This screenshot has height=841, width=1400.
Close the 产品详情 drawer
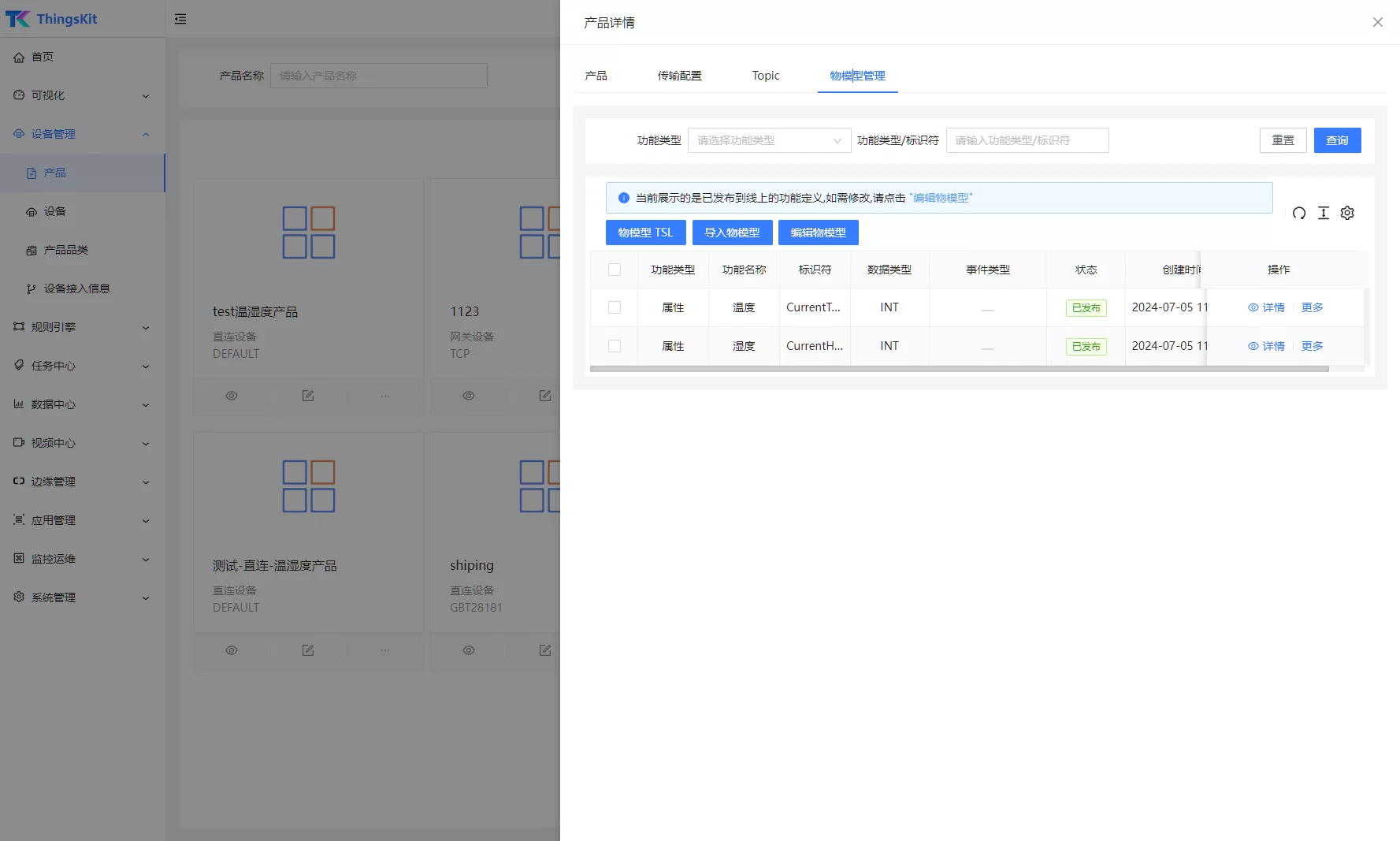[1377, 22]
